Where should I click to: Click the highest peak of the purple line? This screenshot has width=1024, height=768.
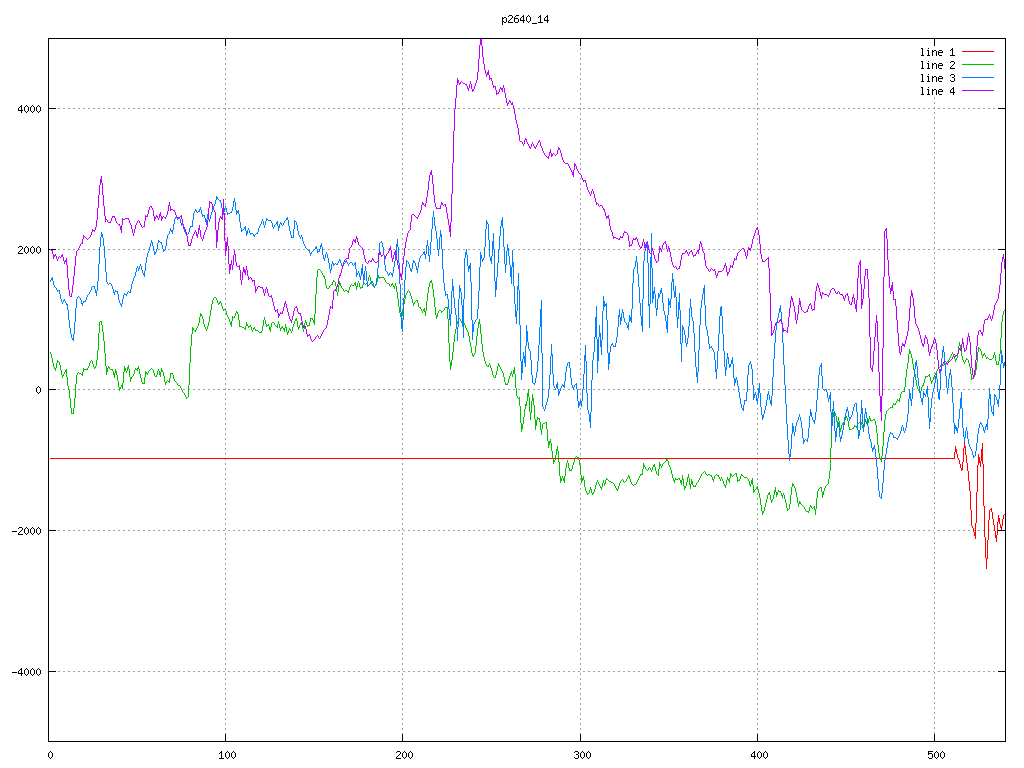[480, 41]
